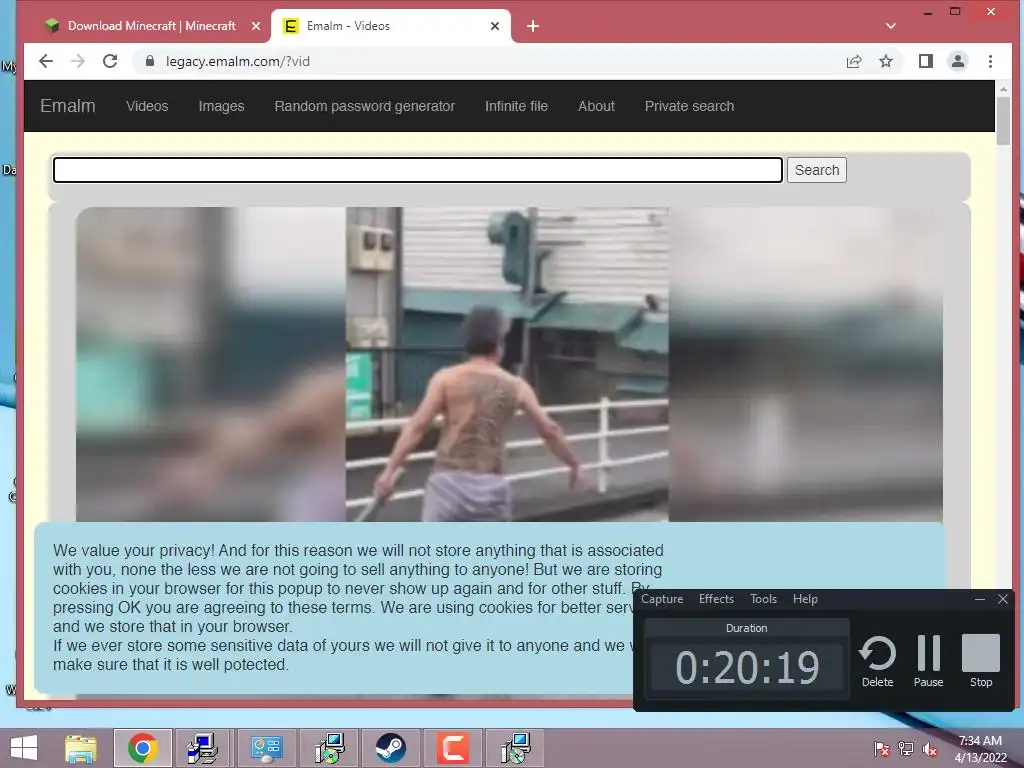The width and height of the screenshot is (1024, 768).
Task: Click the Chrome taskbar icon
Action: tap(142, 748)
